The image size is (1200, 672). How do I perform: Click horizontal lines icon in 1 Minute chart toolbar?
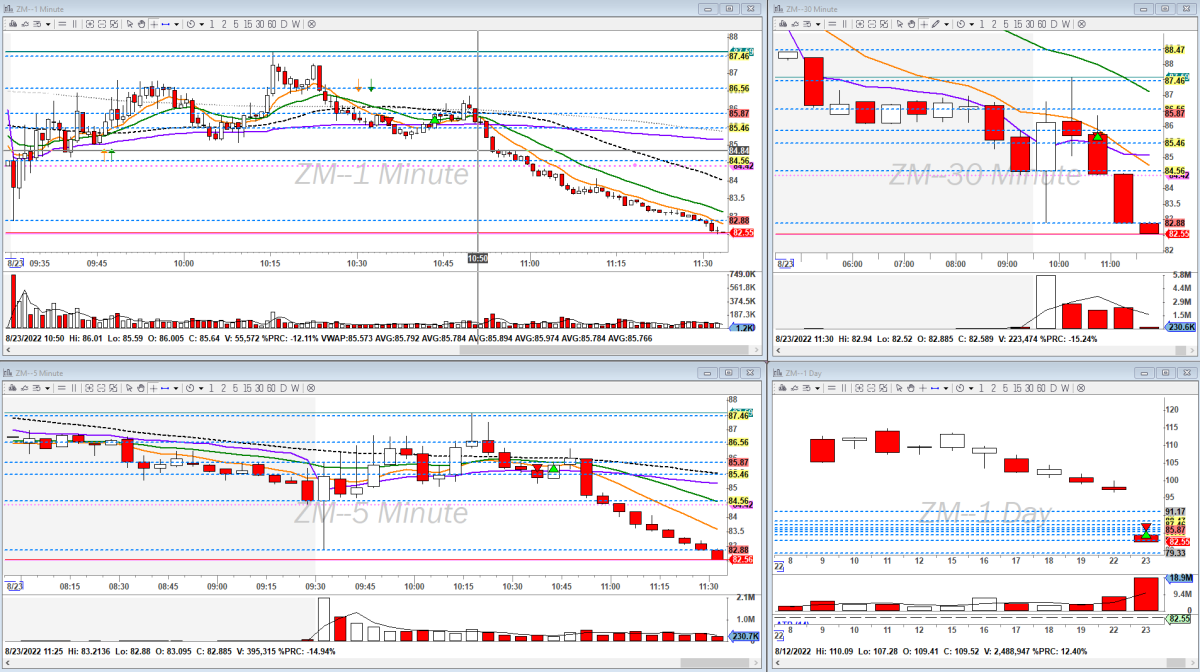(62, 24)
